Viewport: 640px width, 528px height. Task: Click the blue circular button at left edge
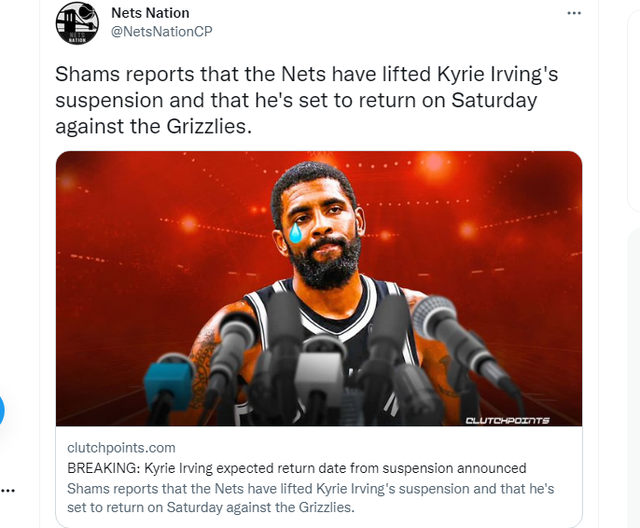coord(2,409)
